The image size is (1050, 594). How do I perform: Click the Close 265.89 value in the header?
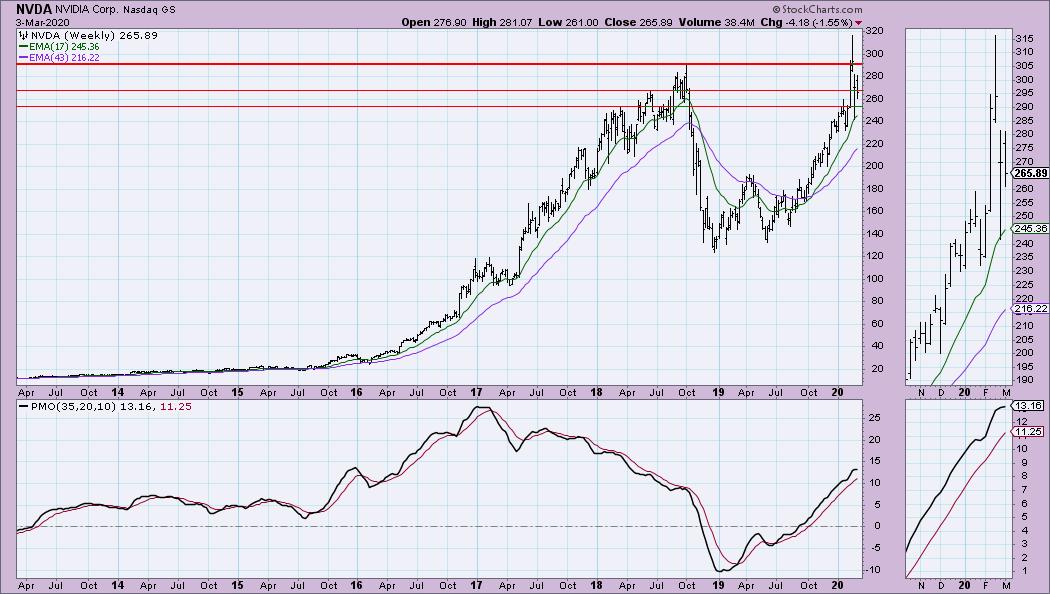pyautogui.click(x=638, y=22)
